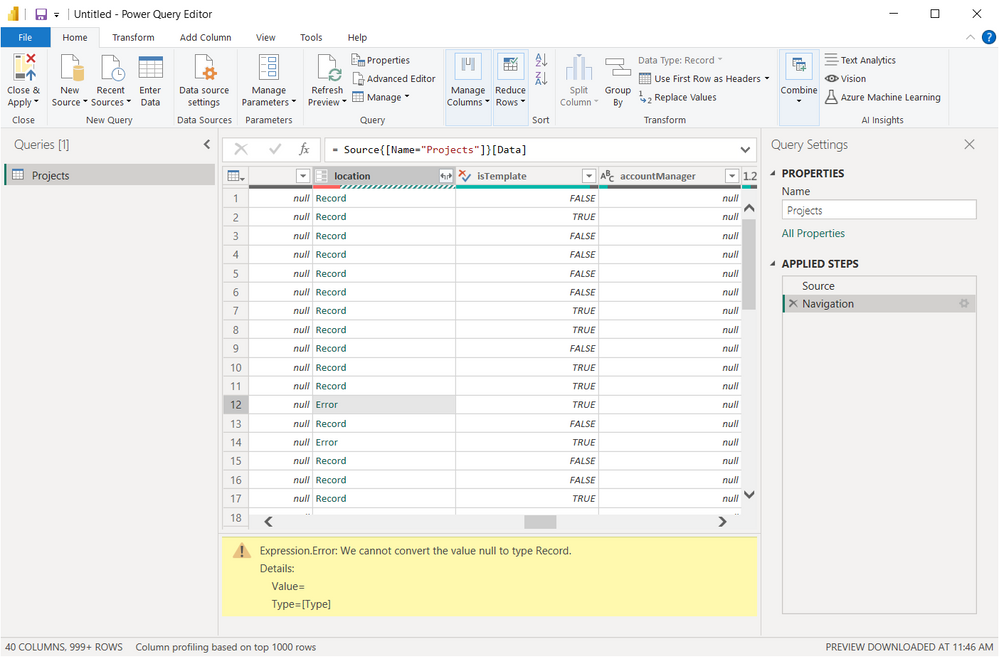Click the location column header

click(352, 176)
